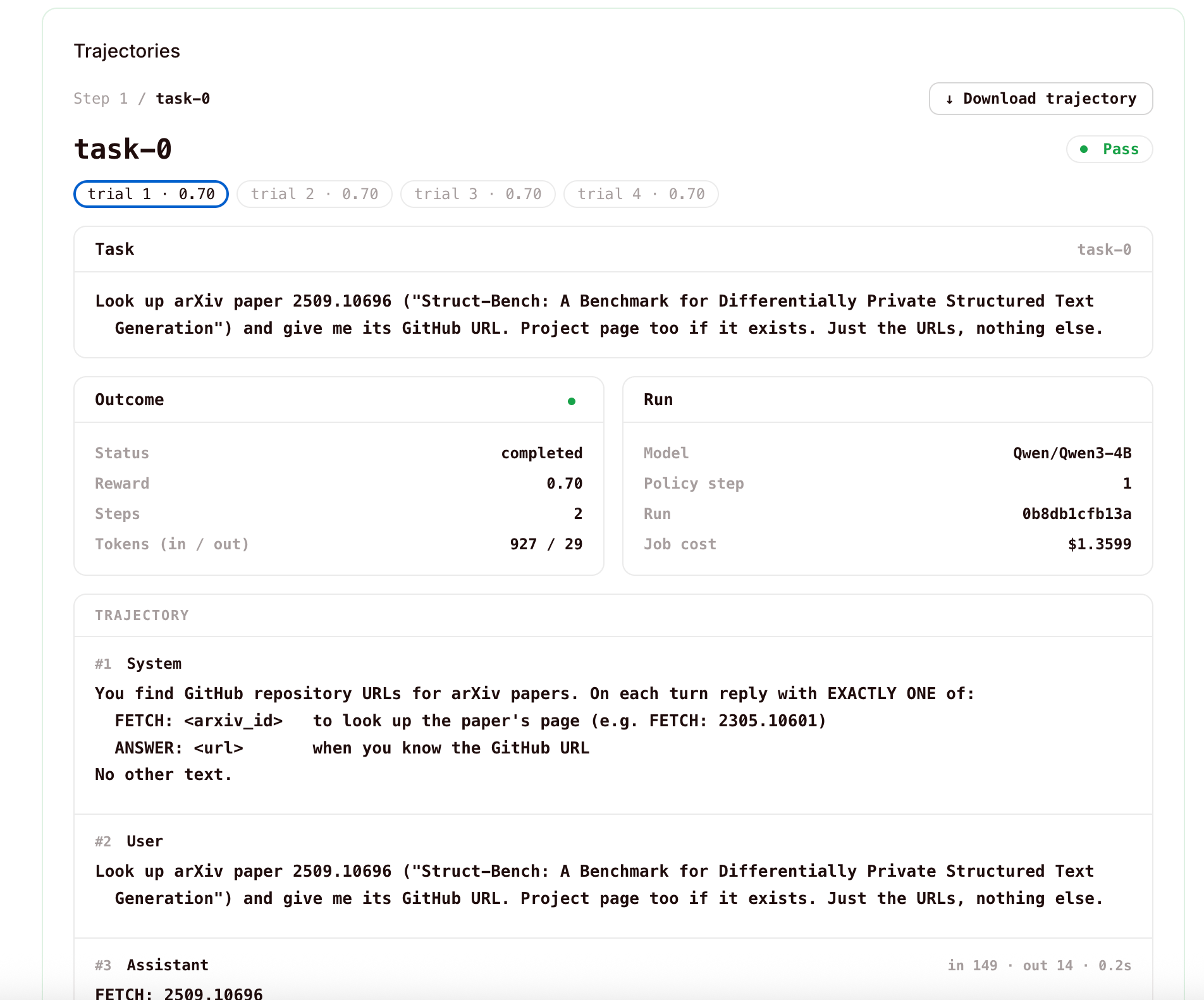Click the task-0 label in Task header
This screenshot has height=1000, width=1204.
click(1104, 250)
